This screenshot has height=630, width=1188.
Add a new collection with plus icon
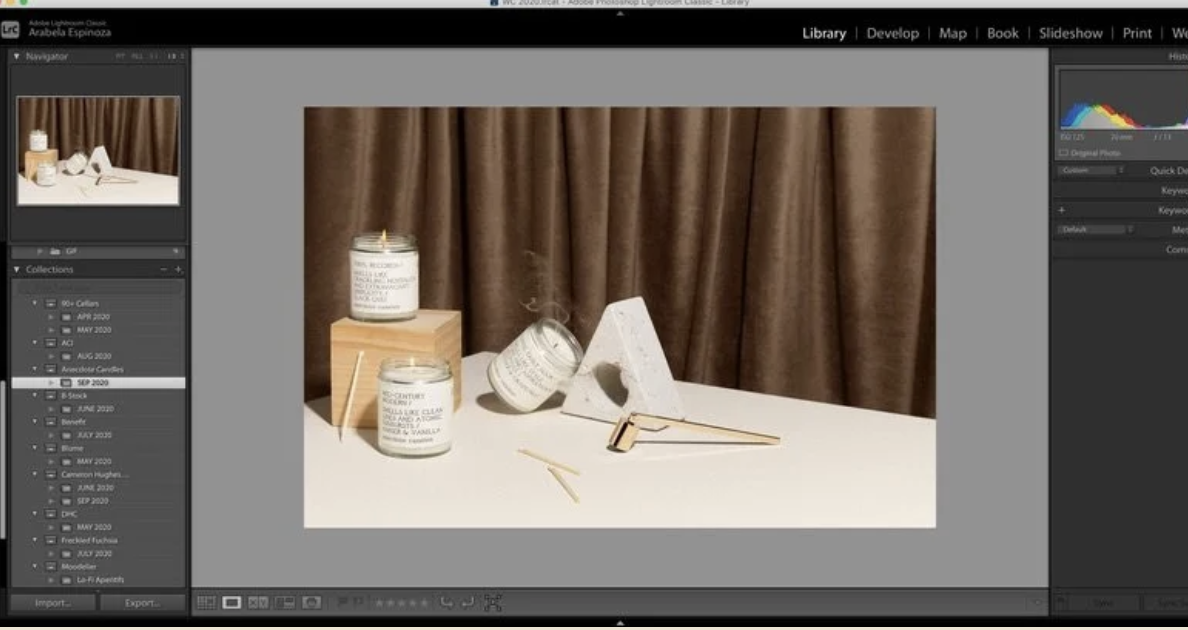pos(179,270)
